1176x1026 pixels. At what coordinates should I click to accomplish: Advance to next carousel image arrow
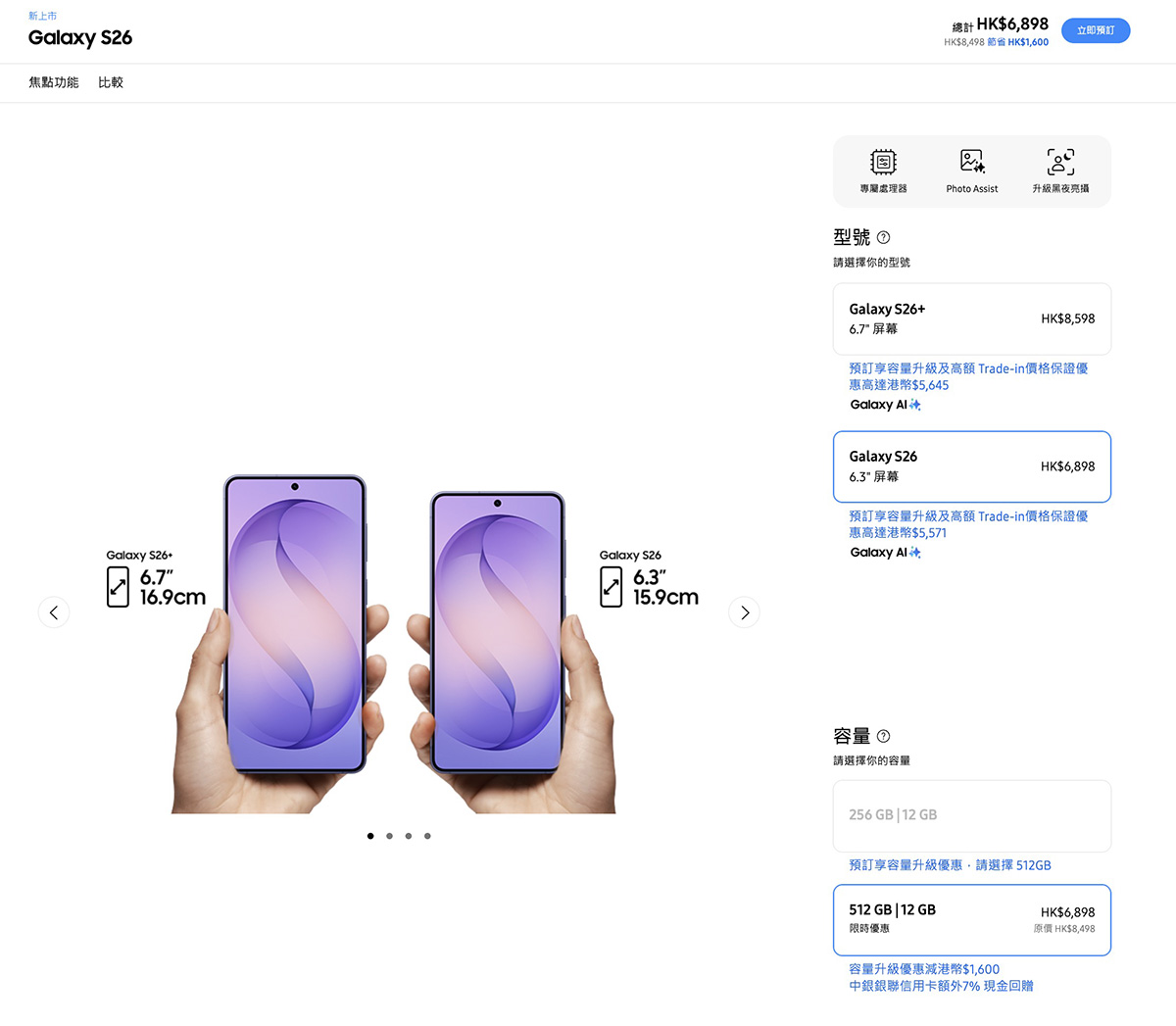pos(745,612)
